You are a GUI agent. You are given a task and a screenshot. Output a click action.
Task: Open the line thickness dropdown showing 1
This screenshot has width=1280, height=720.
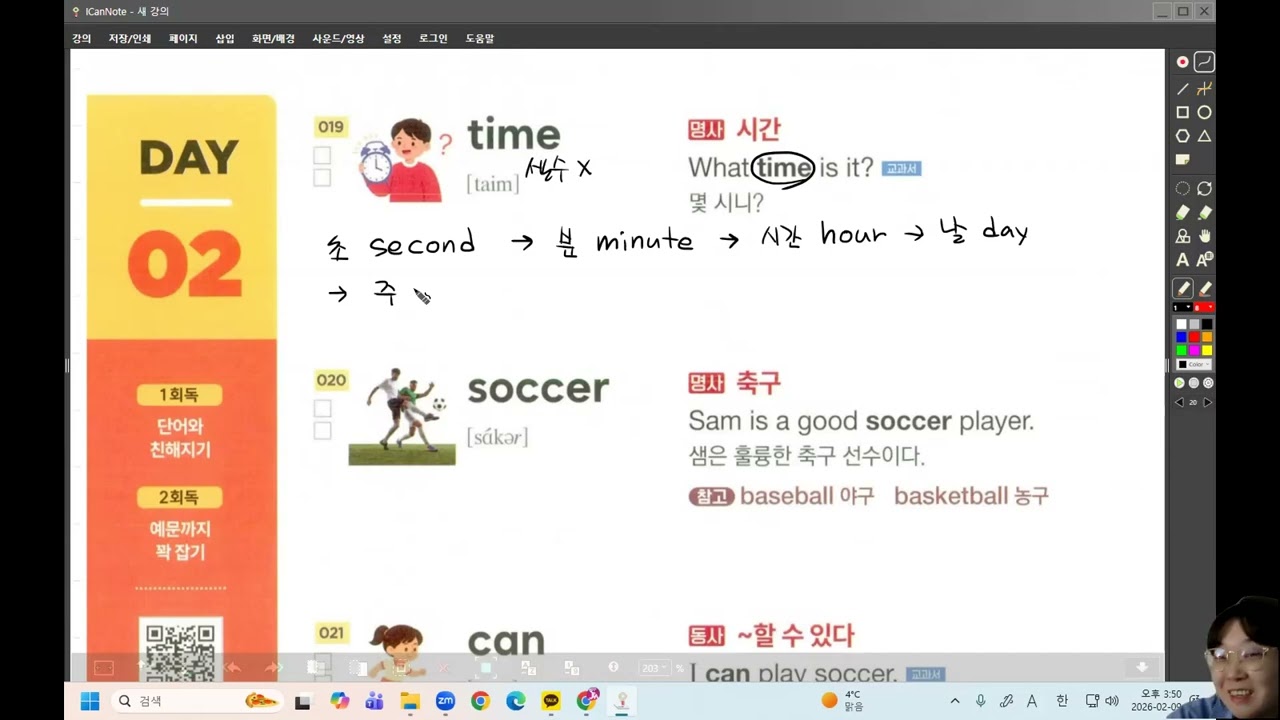coord(1182,307)
